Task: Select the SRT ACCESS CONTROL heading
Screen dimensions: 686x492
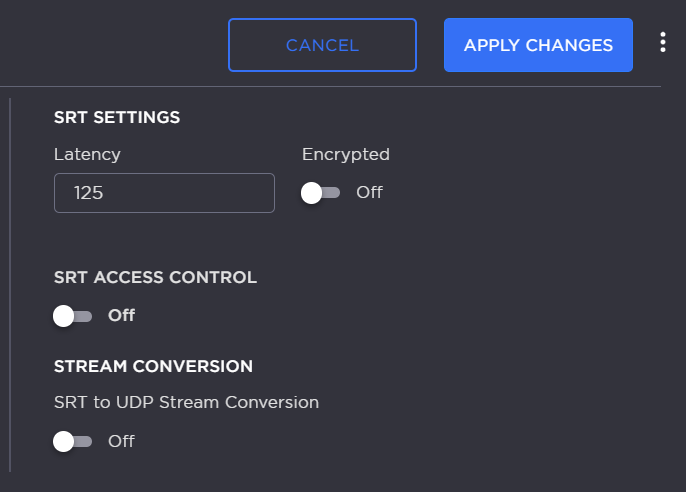Action: coord(155,277)
